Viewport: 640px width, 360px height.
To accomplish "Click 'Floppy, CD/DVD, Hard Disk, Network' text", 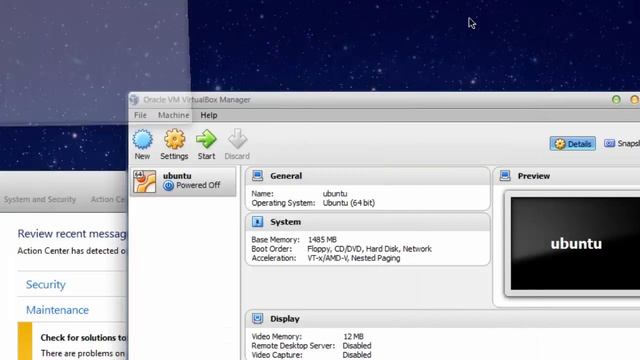I will (369, 249).
